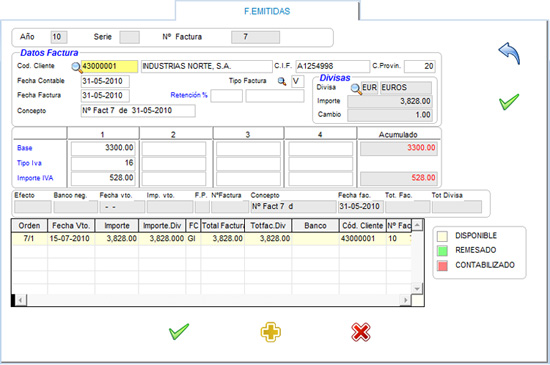The width and height of the screenshot is (550, 365).
Task: Click the C.Provin. field showing 20
Action: point(420,66)
